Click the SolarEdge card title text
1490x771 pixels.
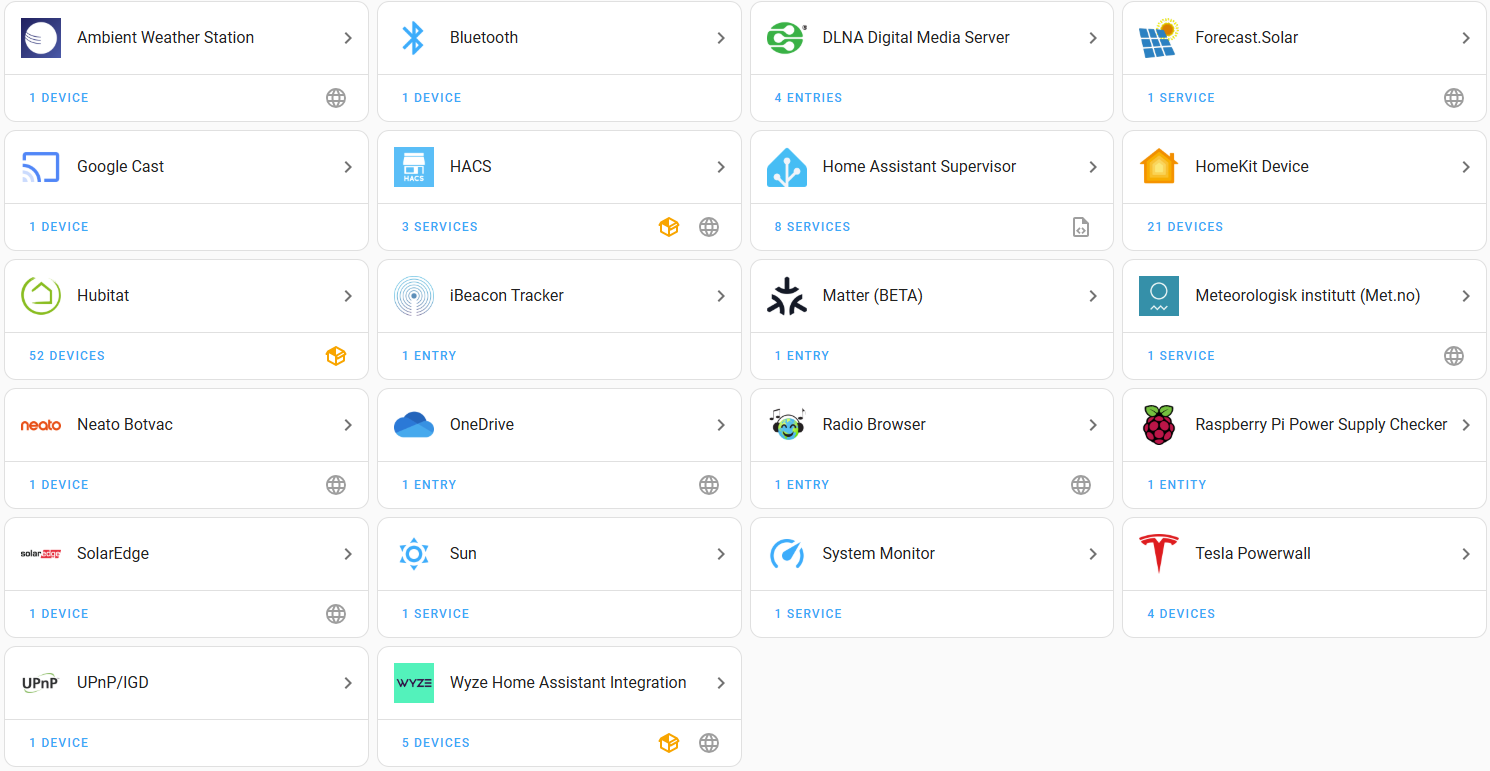pyautogui.click(x=113, y=554)
